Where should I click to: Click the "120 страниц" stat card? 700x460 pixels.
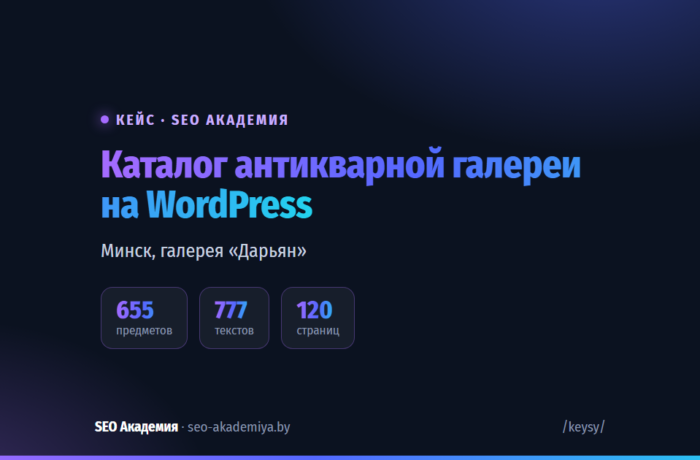point(318,318)
